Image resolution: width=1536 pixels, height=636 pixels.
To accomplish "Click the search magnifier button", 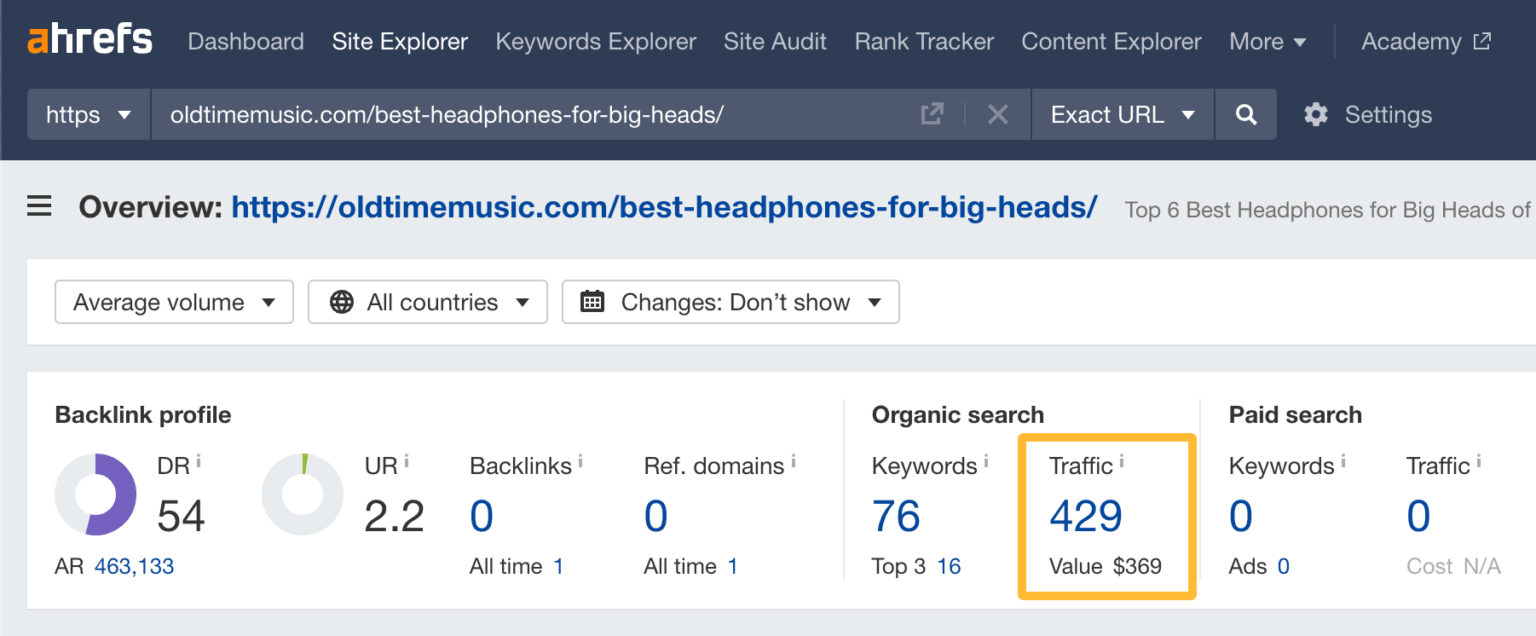I will tap(1245, 115).
